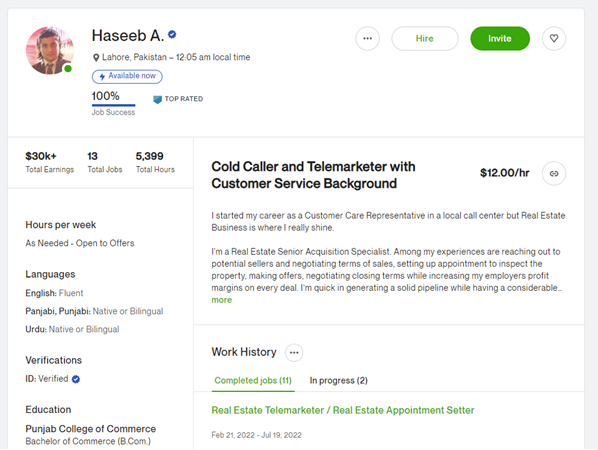Click the ID Verified checkmark icon

click(76, 379)
